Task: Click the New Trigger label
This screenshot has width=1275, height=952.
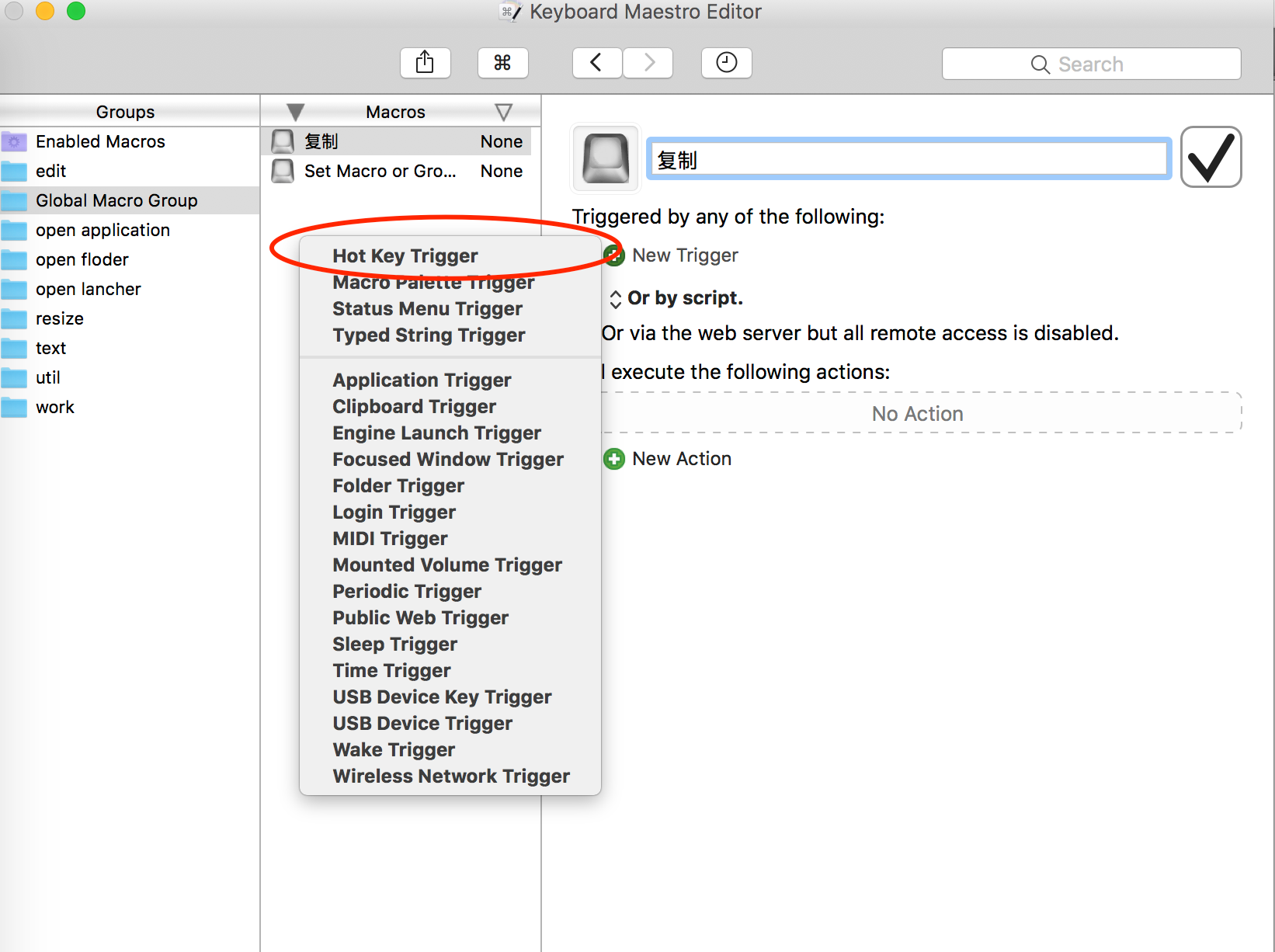Action: tap(685, 255)
